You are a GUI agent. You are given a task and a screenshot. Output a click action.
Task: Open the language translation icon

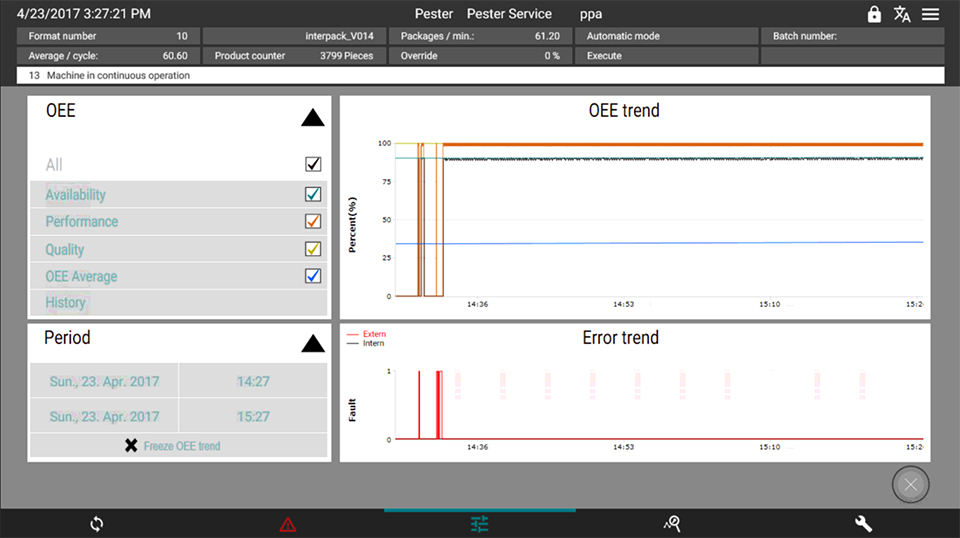click(x=902, y=14)
